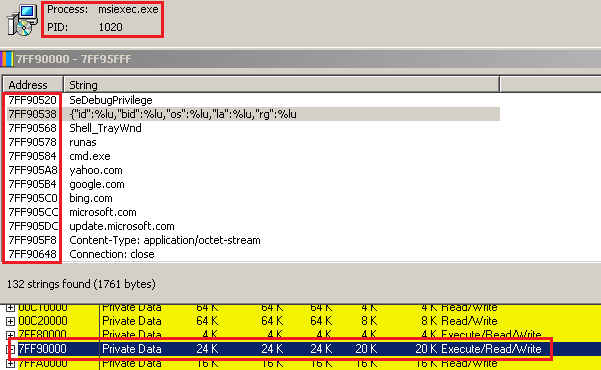Select the JSON format string with "id":%lu

click(183, 114)
